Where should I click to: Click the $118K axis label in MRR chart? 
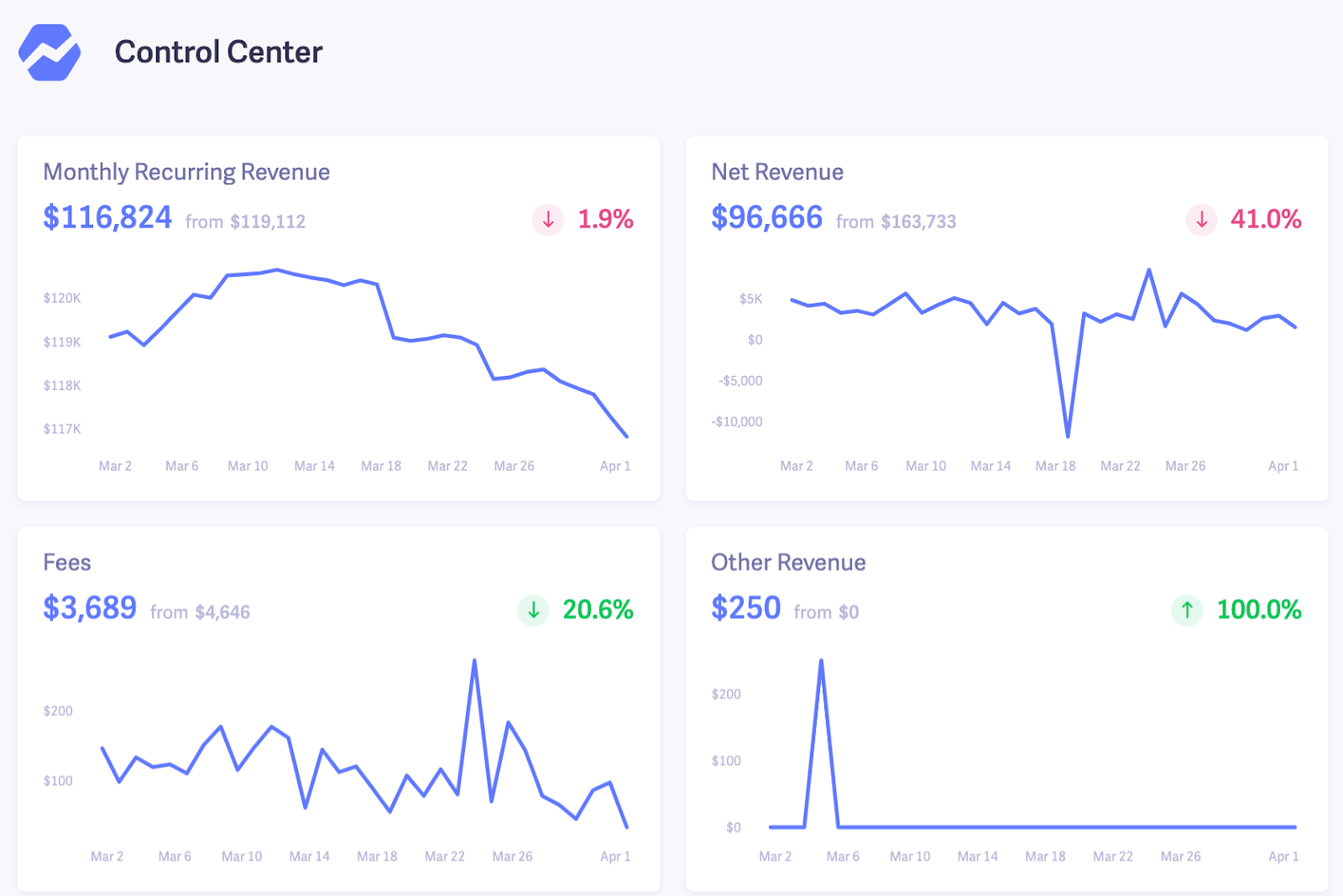(62, 385)
